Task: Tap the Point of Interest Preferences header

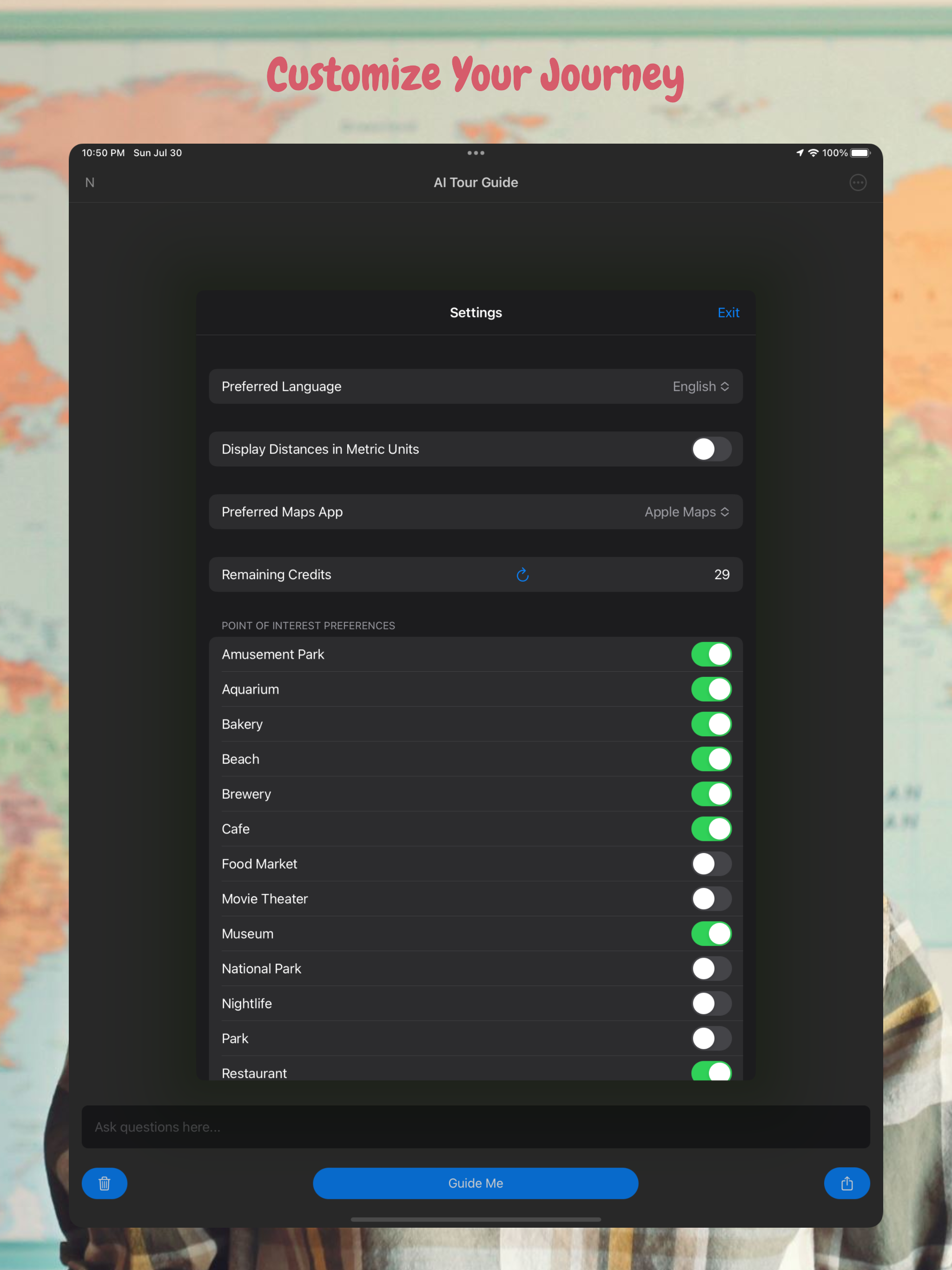Action: point(308,625)
